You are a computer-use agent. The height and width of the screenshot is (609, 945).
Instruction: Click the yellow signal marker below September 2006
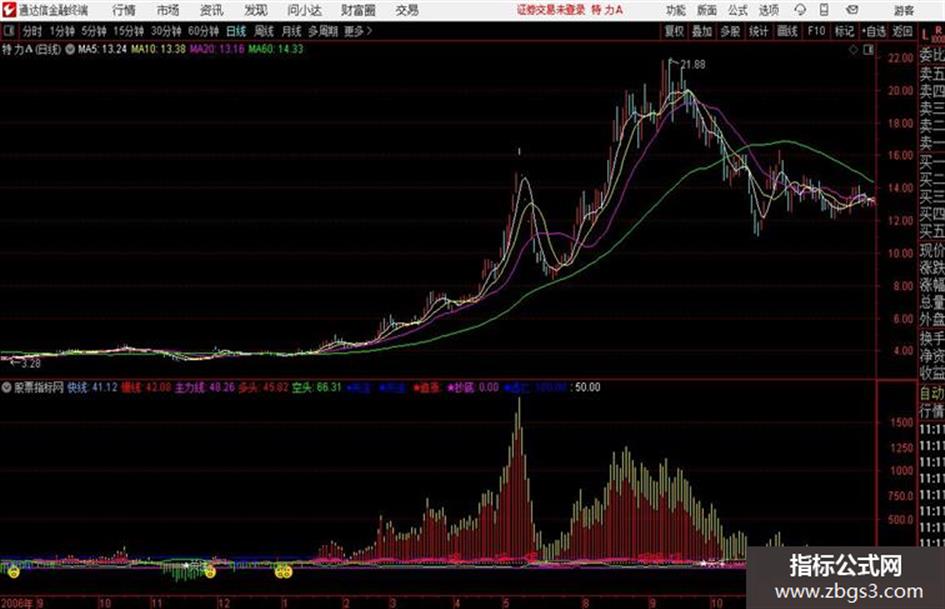click(13, 572)
